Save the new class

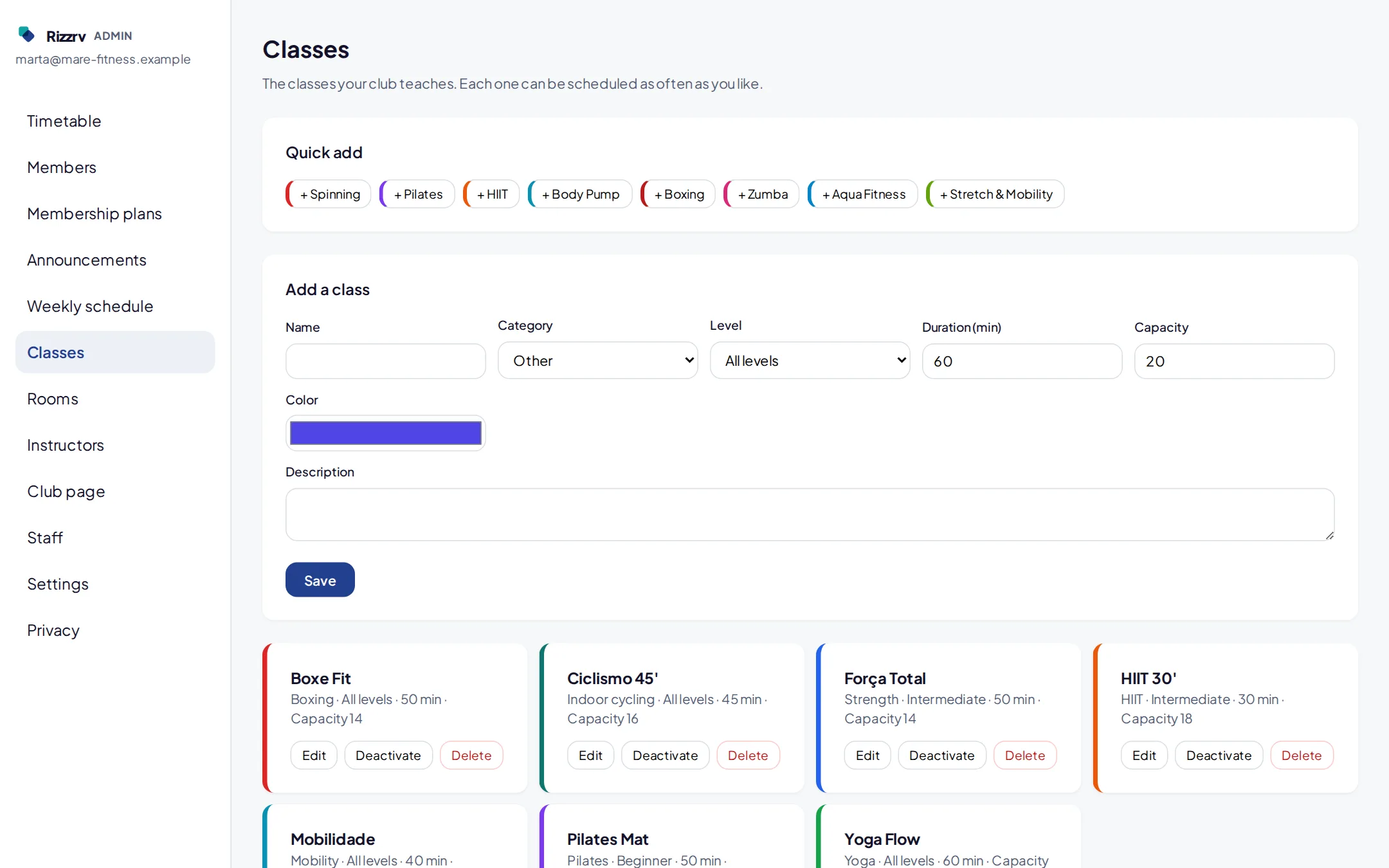click(320, 580)
